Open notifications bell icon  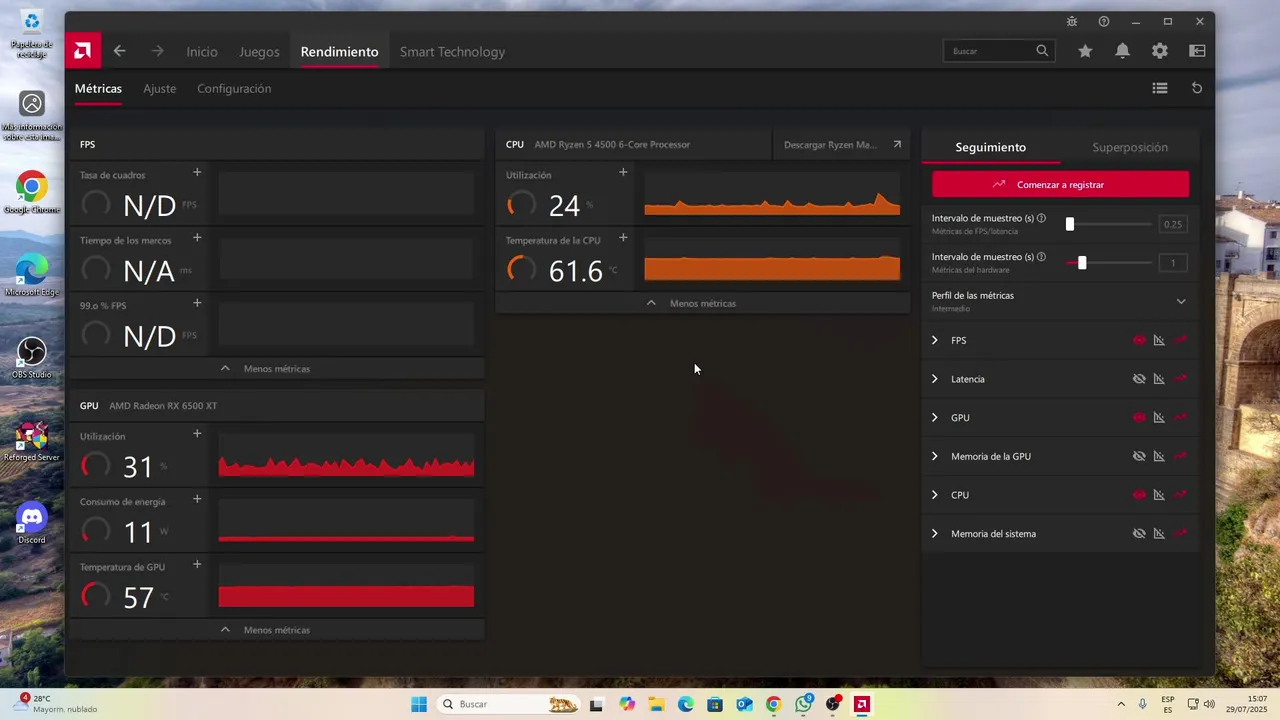(1122, 51)
